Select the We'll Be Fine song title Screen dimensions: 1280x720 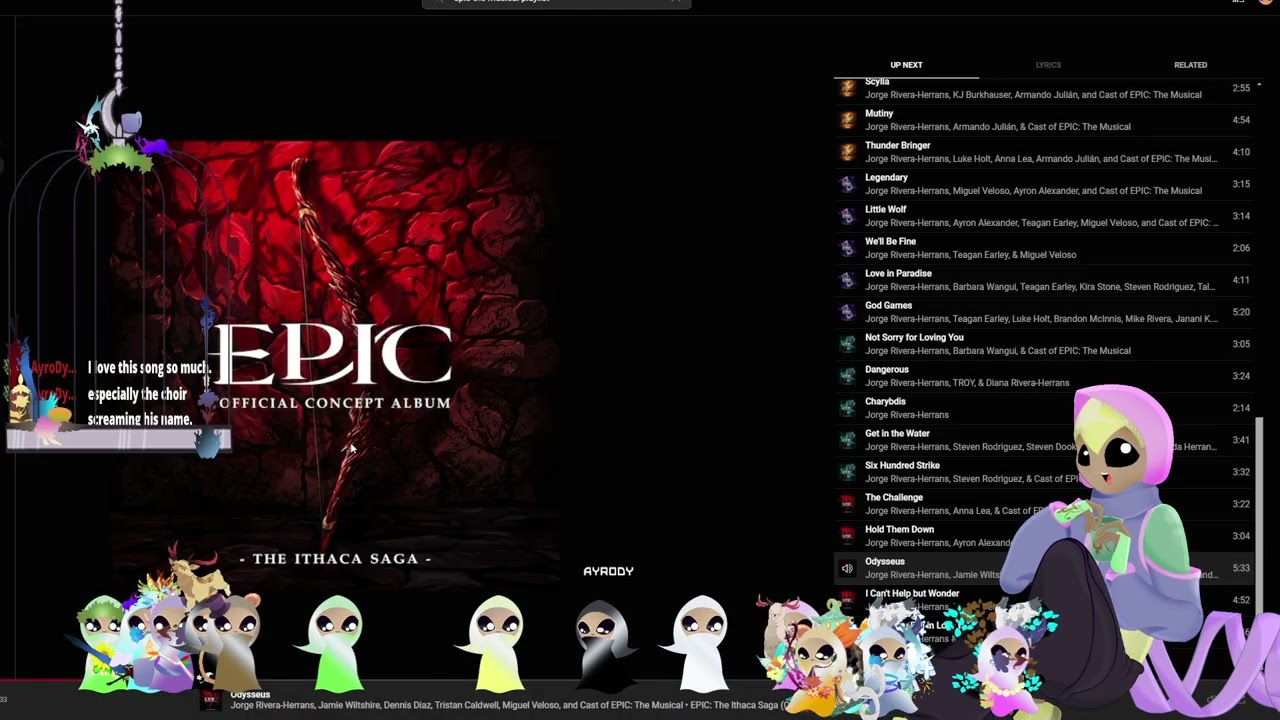click(x=890, y=242)
